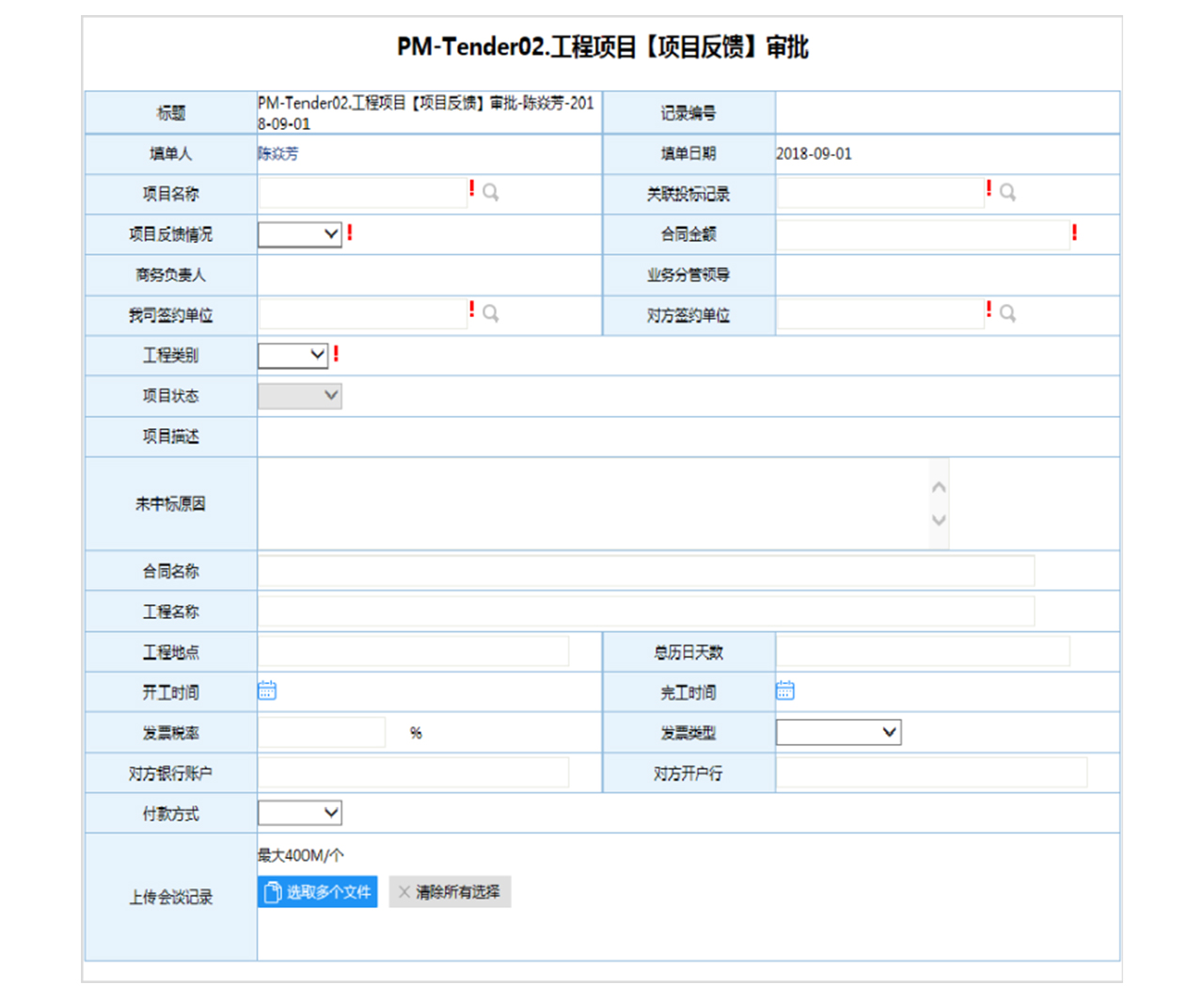Click the 商务负责人 label
Image resolution: width=1204 pixels, height=1001 pixels.
tap(171, 275)
